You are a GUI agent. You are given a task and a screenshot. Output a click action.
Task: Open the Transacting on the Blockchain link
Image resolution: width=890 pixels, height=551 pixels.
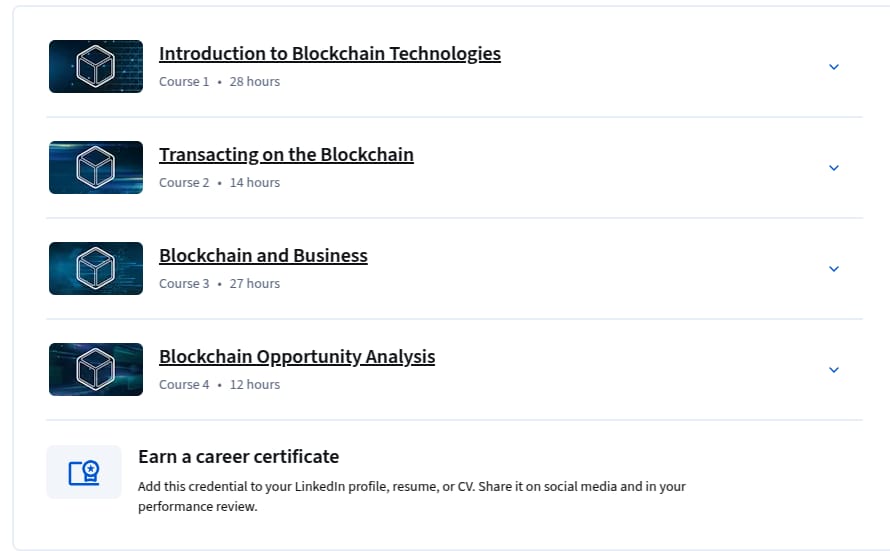point(286,154)
